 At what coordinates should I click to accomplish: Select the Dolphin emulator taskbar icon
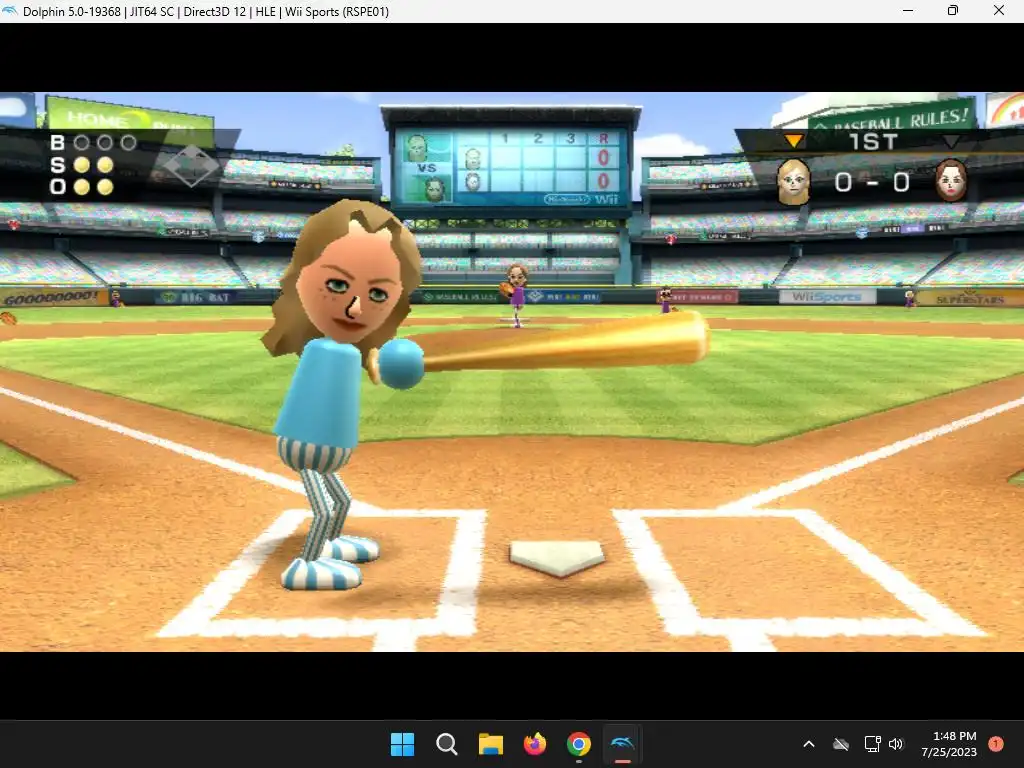pos(622,744)
